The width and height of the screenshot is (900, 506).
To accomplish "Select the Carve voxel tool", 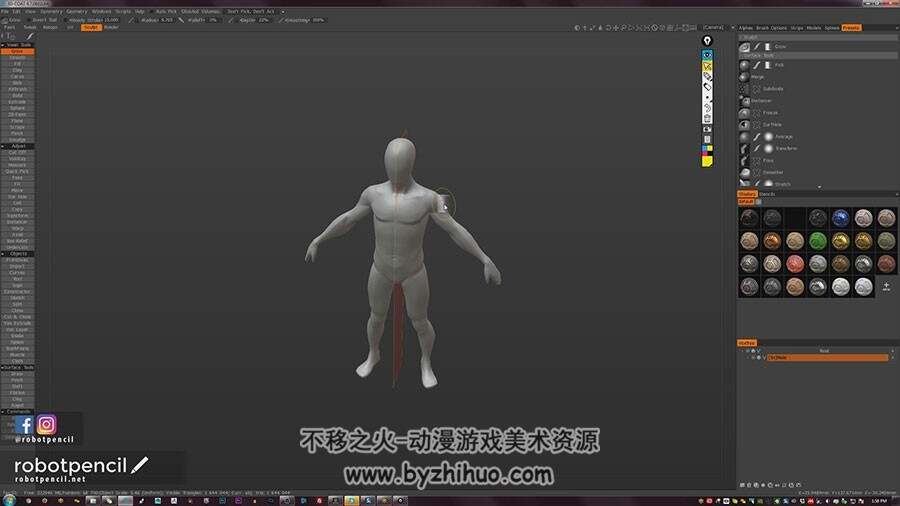I will (x=17, y=76).
